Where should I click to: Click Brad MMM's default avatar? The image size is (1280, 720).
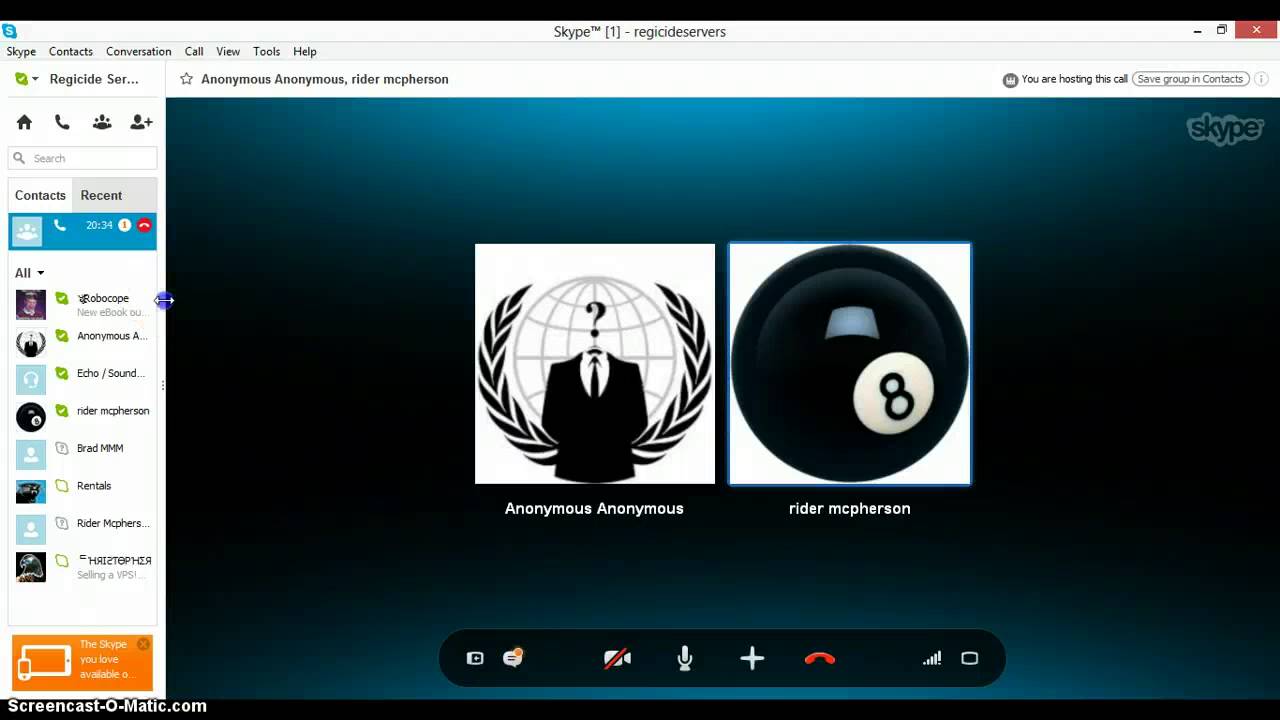point(31,455)
